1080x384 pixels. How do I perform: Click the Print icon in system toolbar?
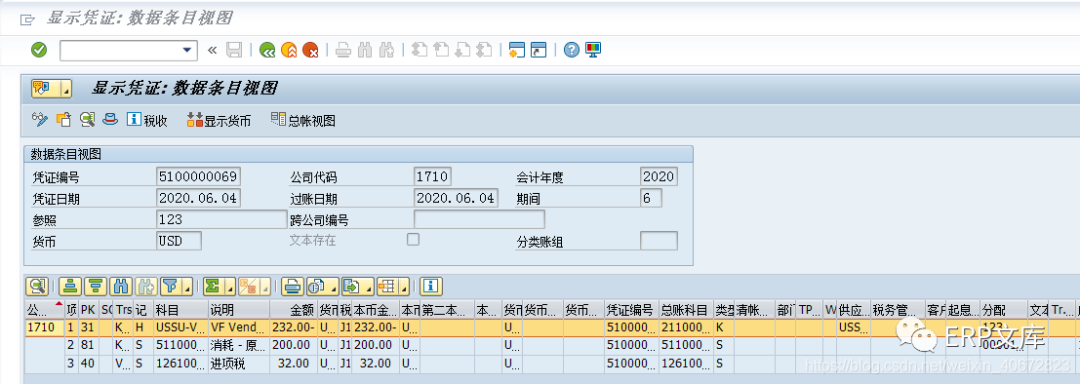point(343,50)
